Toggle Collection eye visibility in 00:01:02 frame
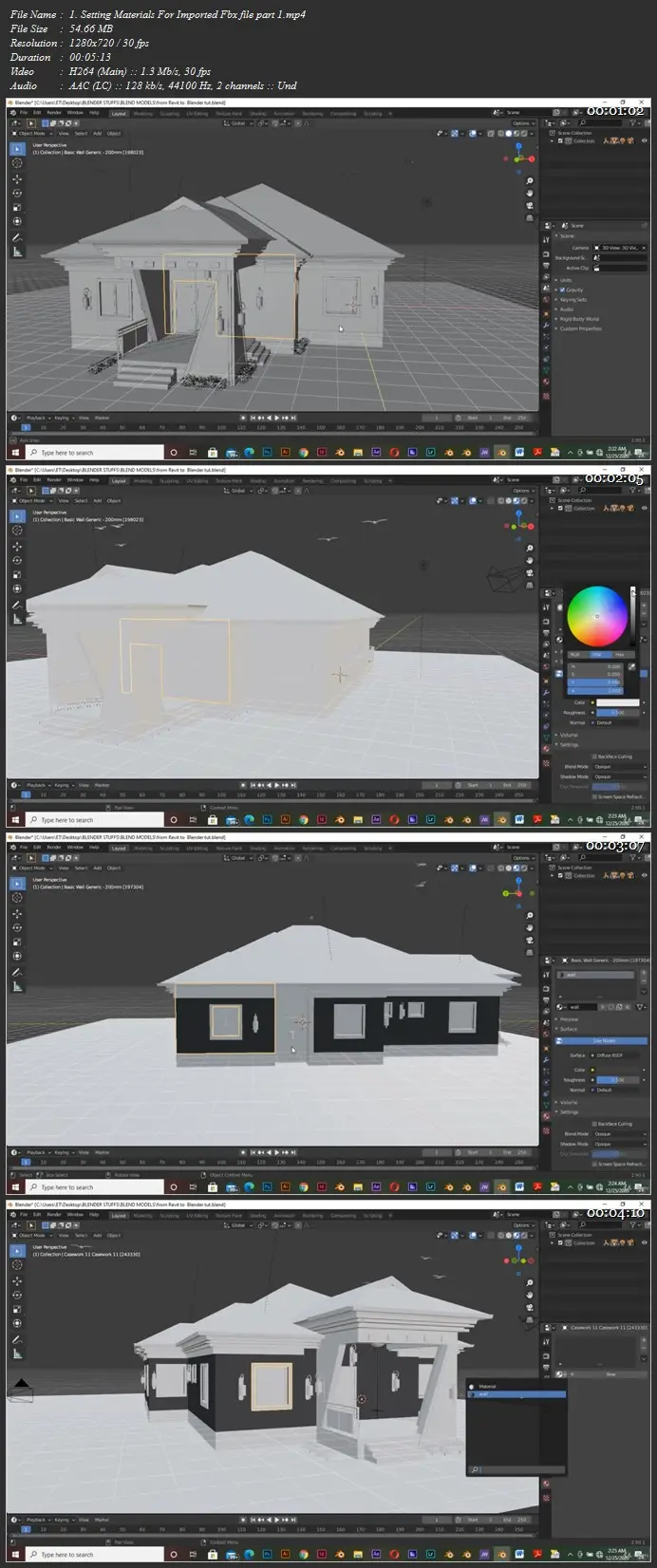Screen dimensions: 657x1568 pyautogui.click(x=645, y=140)
